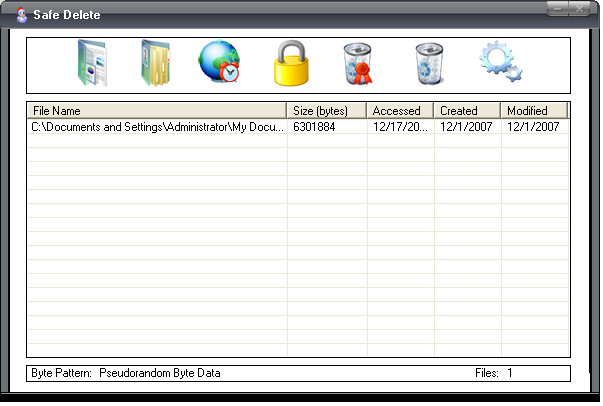Click the add files document icon

(92, 63)
